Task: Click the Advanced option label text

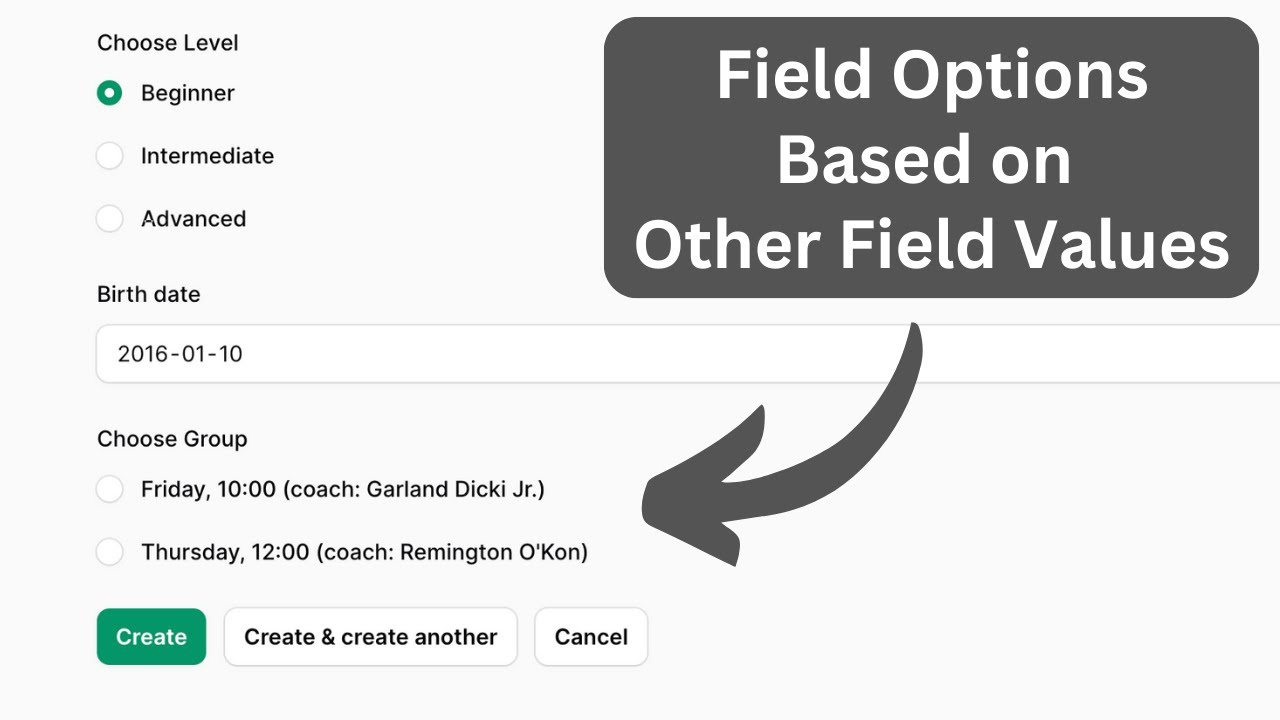Action: (x=193, y=219)
